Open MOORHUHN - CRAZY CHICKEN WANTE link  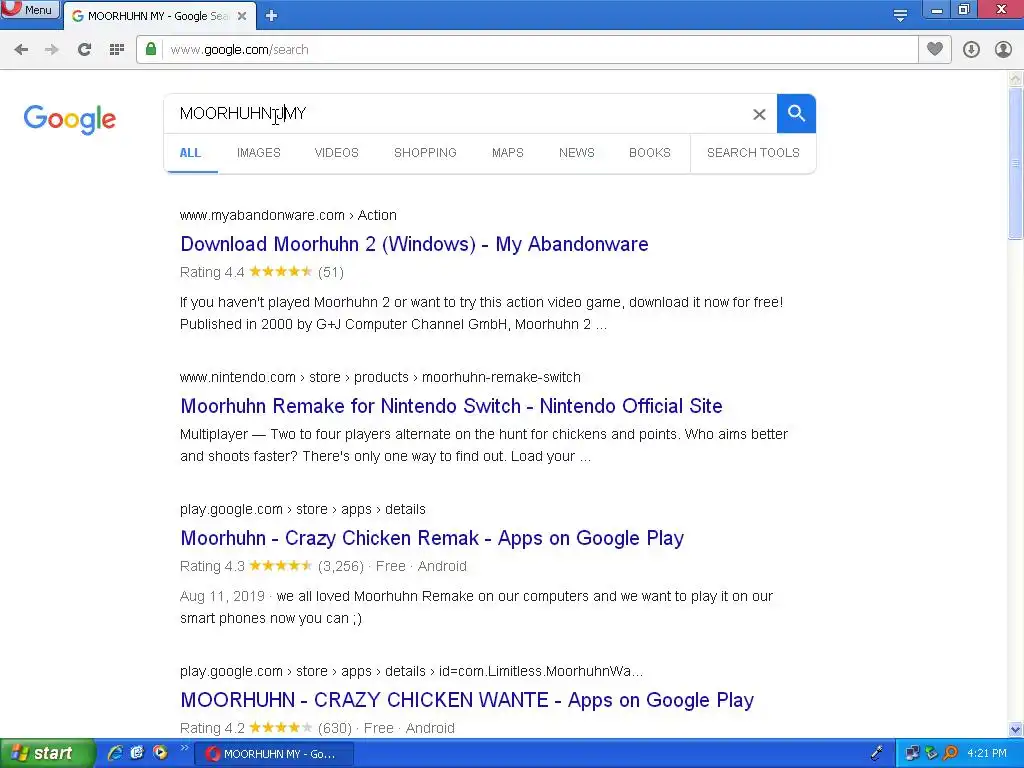pos(467,700)
